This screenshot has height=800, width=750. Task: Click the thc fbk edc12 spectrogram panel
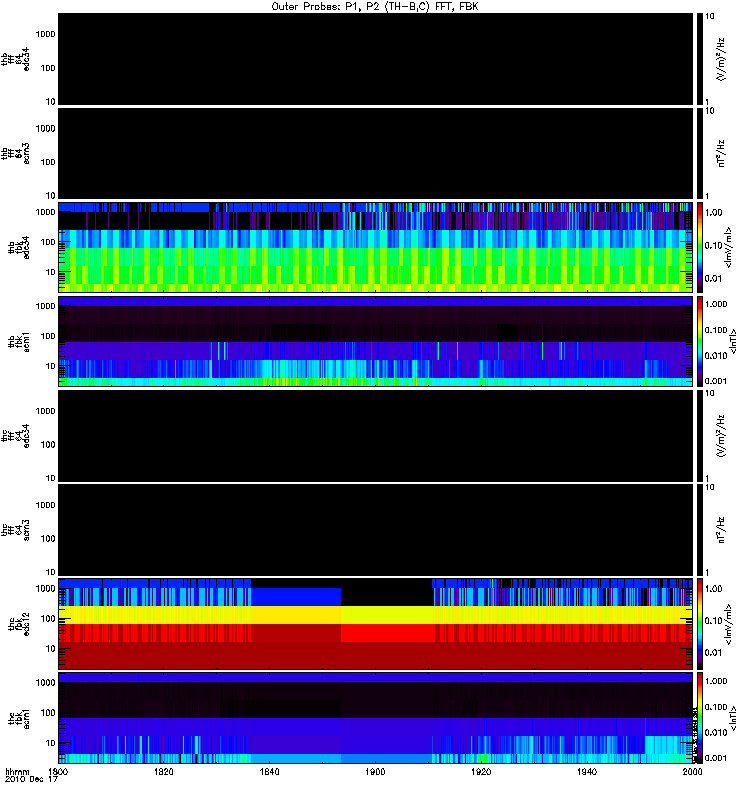376,623
